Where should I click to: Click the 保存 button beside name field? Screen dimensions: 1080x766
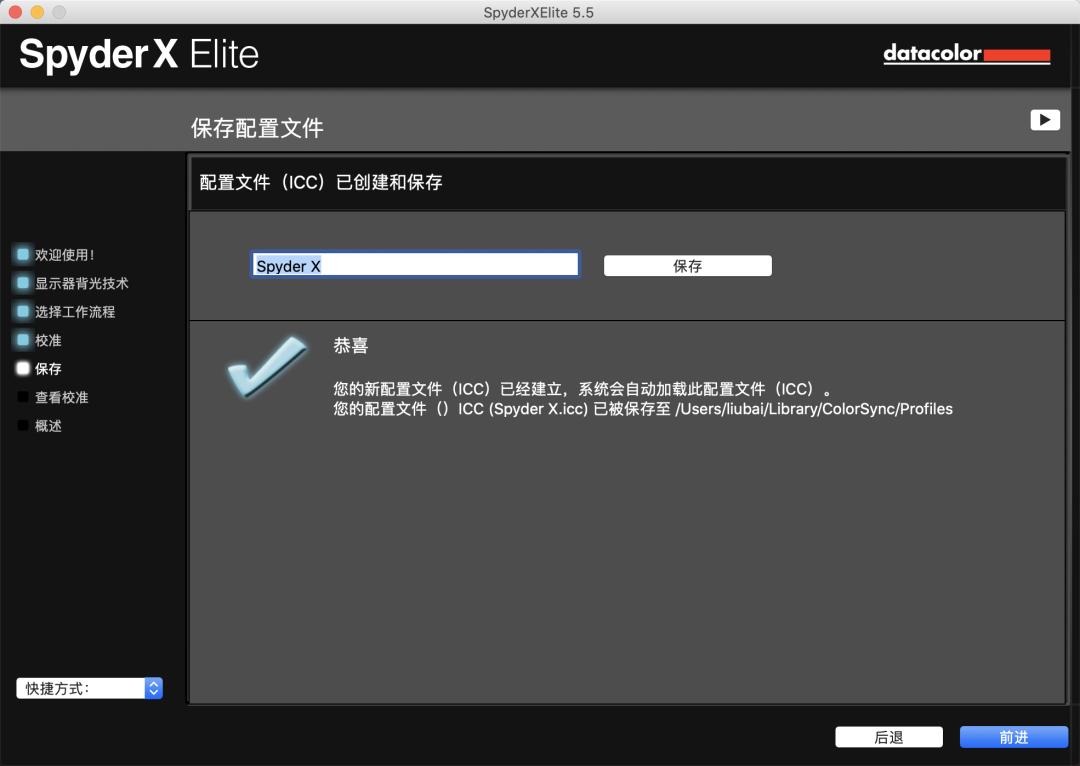coord(687,266)
